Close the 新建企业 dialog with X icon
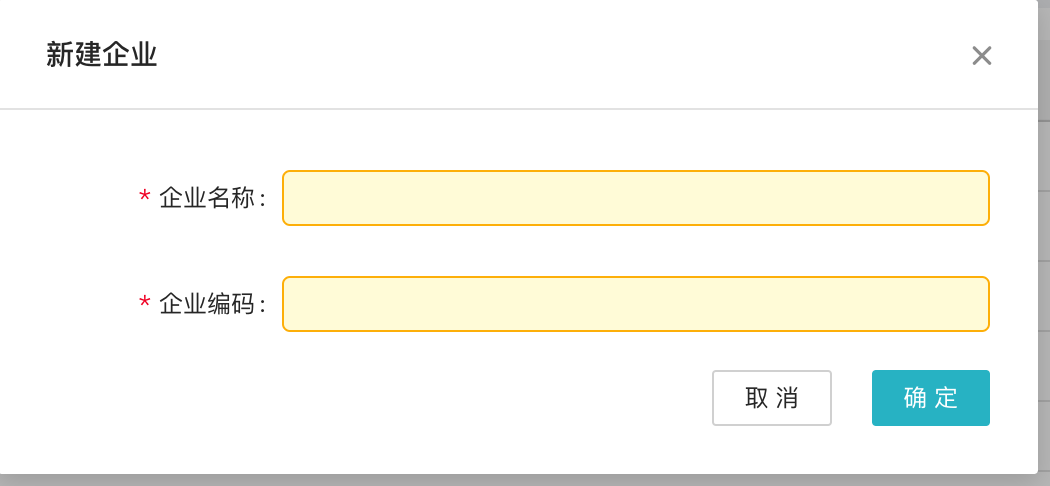This screenshot has height=486, width=1050. [981, 56]
